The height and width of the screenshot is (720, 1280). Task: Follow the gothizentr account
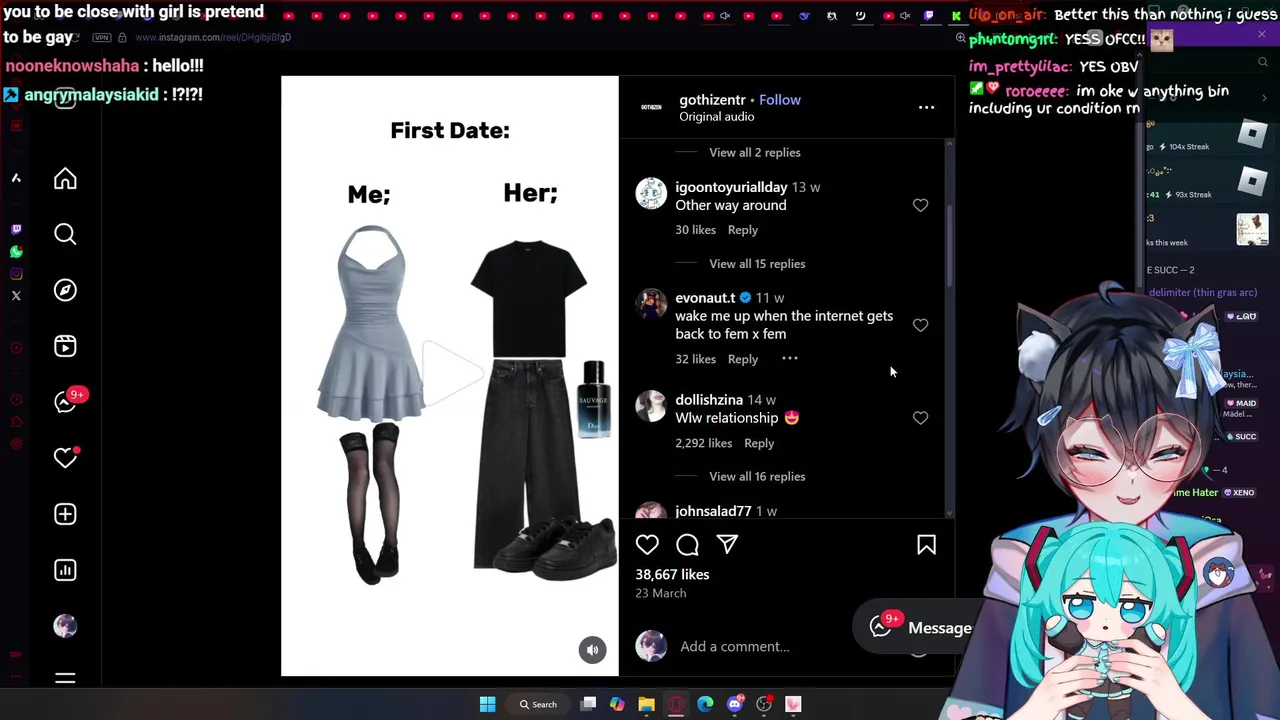[780, 100]
